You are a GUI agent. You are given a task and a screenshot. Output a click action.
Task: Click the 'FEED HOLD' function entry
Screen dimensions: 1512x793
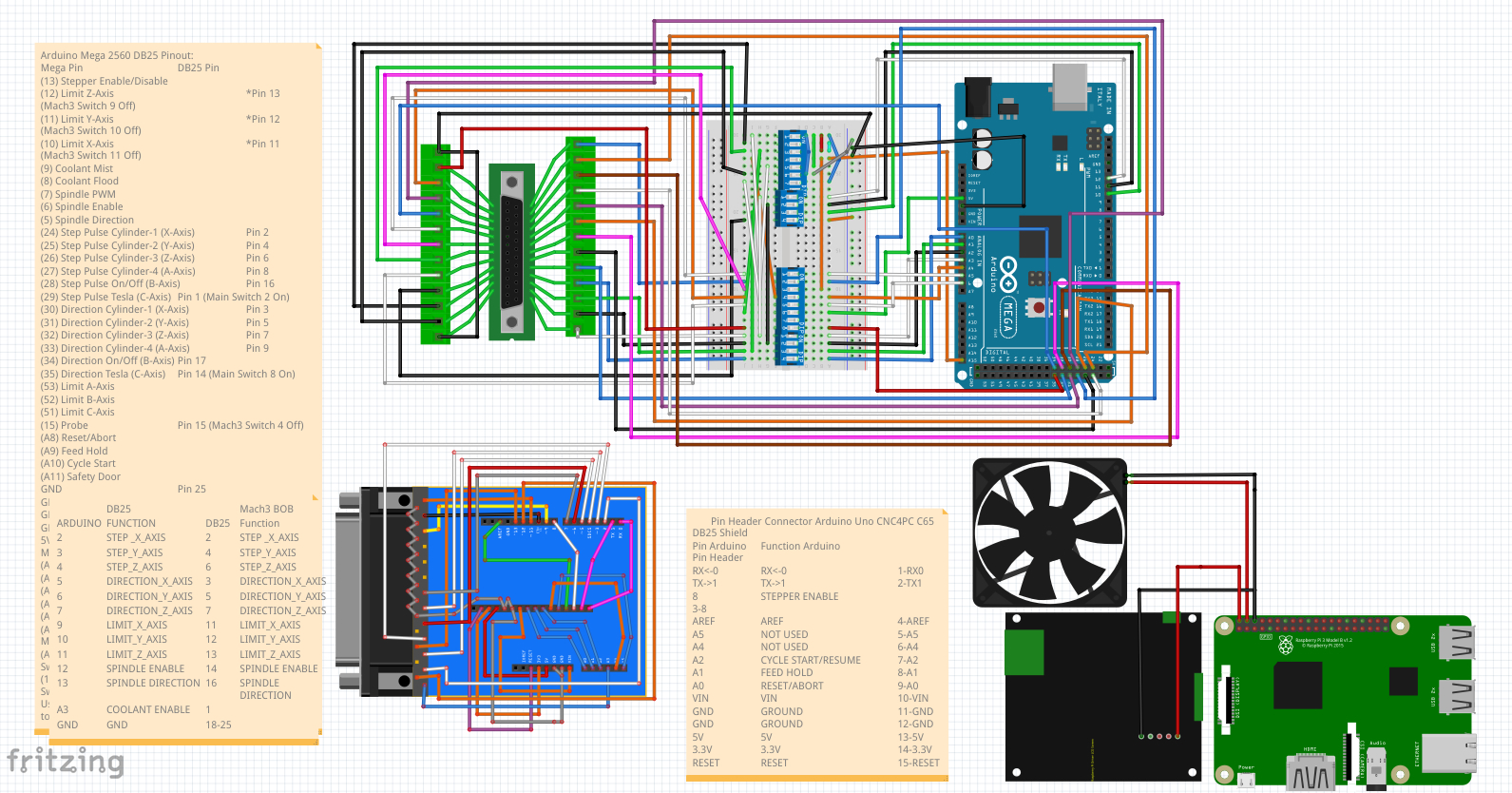pos(787,672)
